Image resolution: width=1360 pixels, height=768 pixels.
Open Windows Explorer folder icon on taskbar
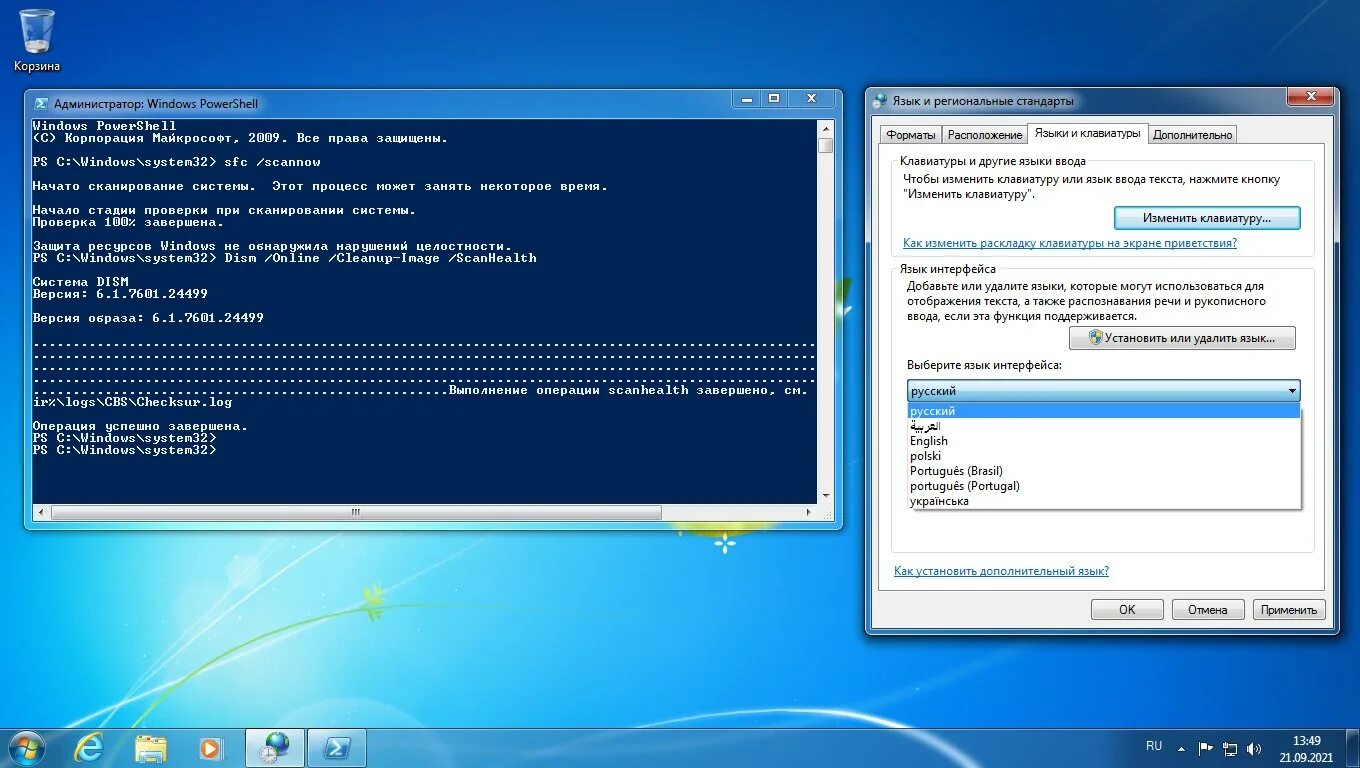point(151,748)
